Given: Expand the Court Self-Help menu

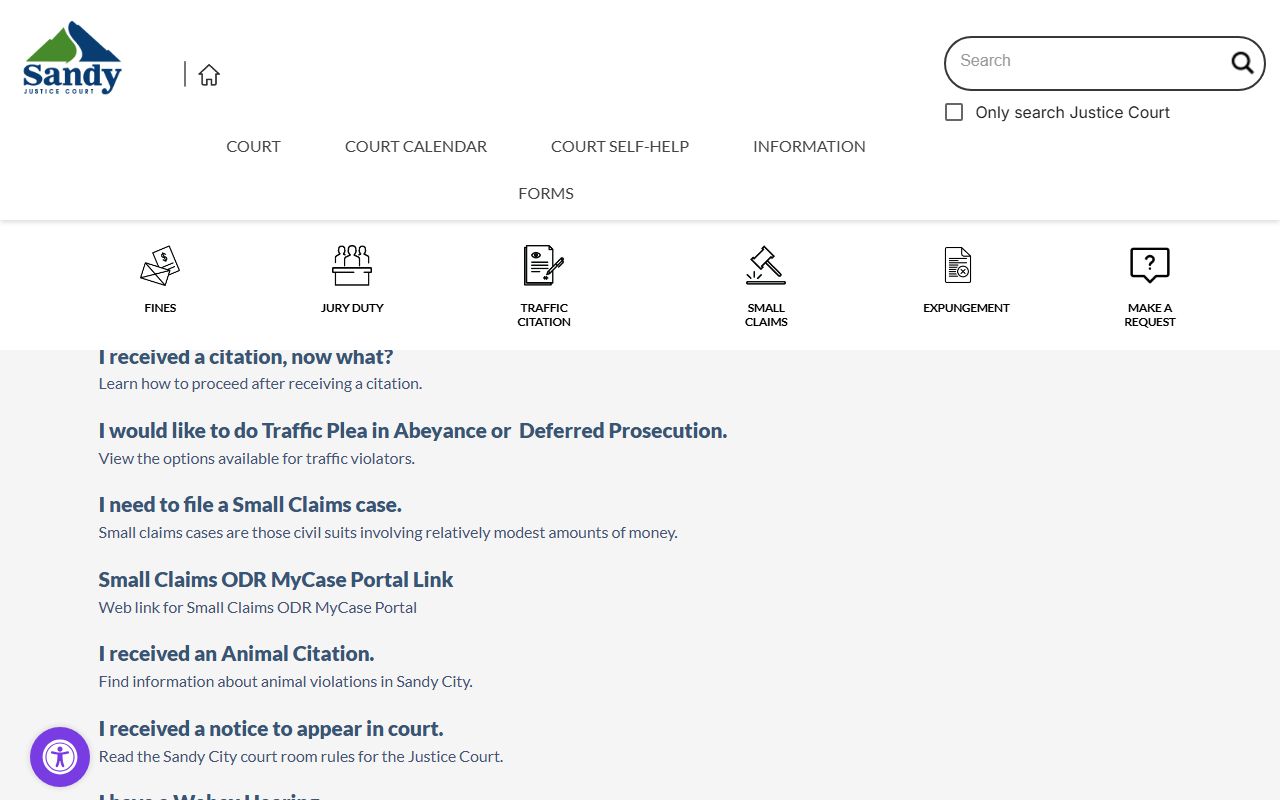Looking at the screenshot, I should (620, 146).
